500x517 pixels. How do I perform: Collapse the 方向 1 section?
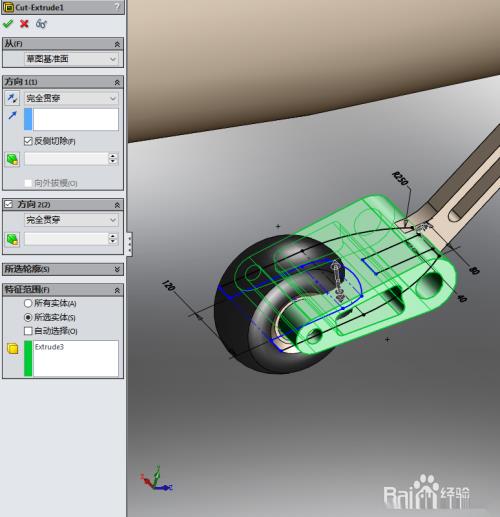click(117, 82)
